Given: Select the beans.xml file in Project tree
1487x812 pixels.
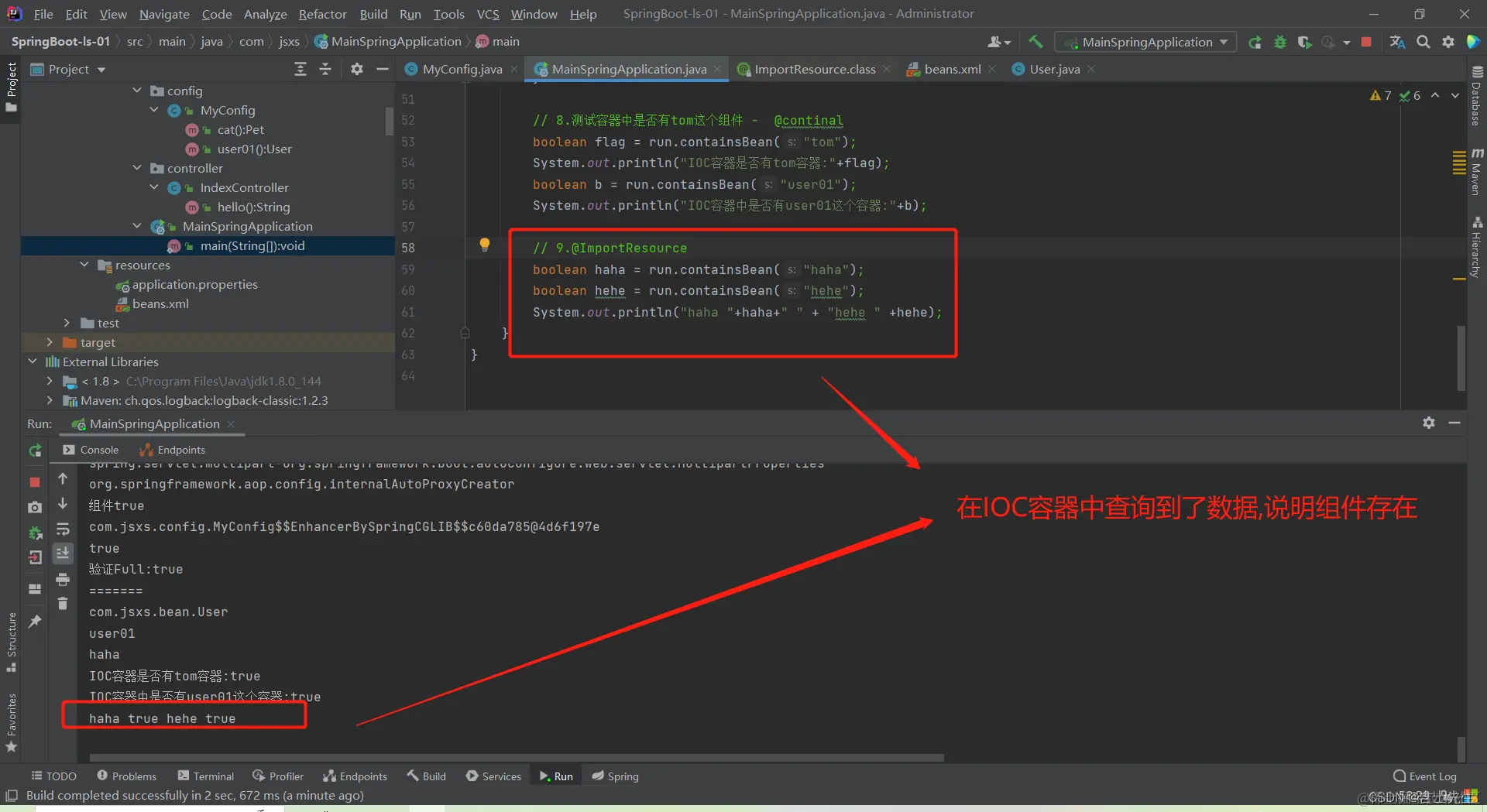Looking at the screenshot, I should [160, 303].
